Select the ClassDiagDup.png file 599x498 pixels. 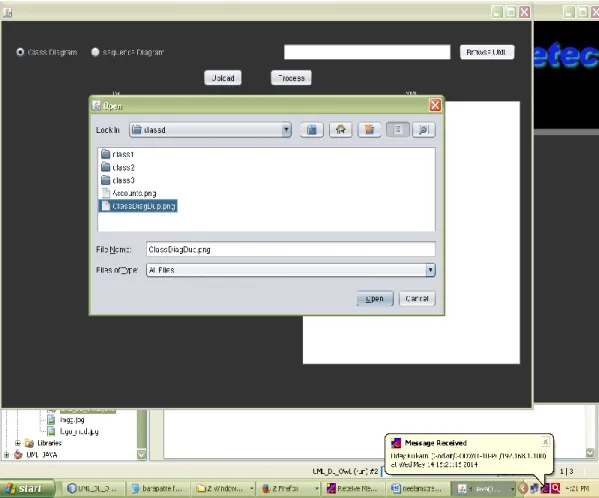[138, 206]
